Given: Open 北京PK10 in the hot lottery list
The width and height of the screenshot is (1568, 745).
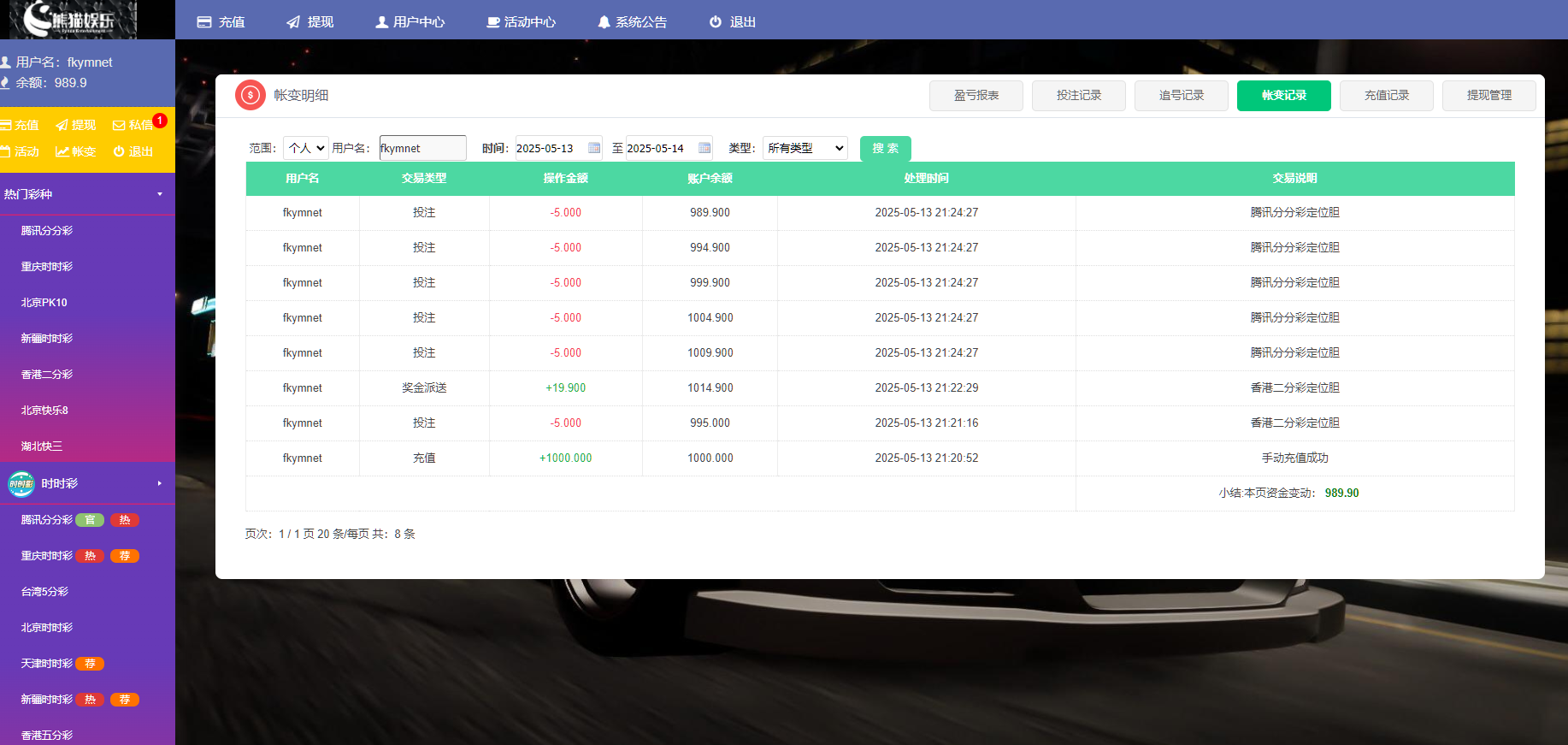Looking at the screenshot, I should pyautogui.click(x=44, y=303).
